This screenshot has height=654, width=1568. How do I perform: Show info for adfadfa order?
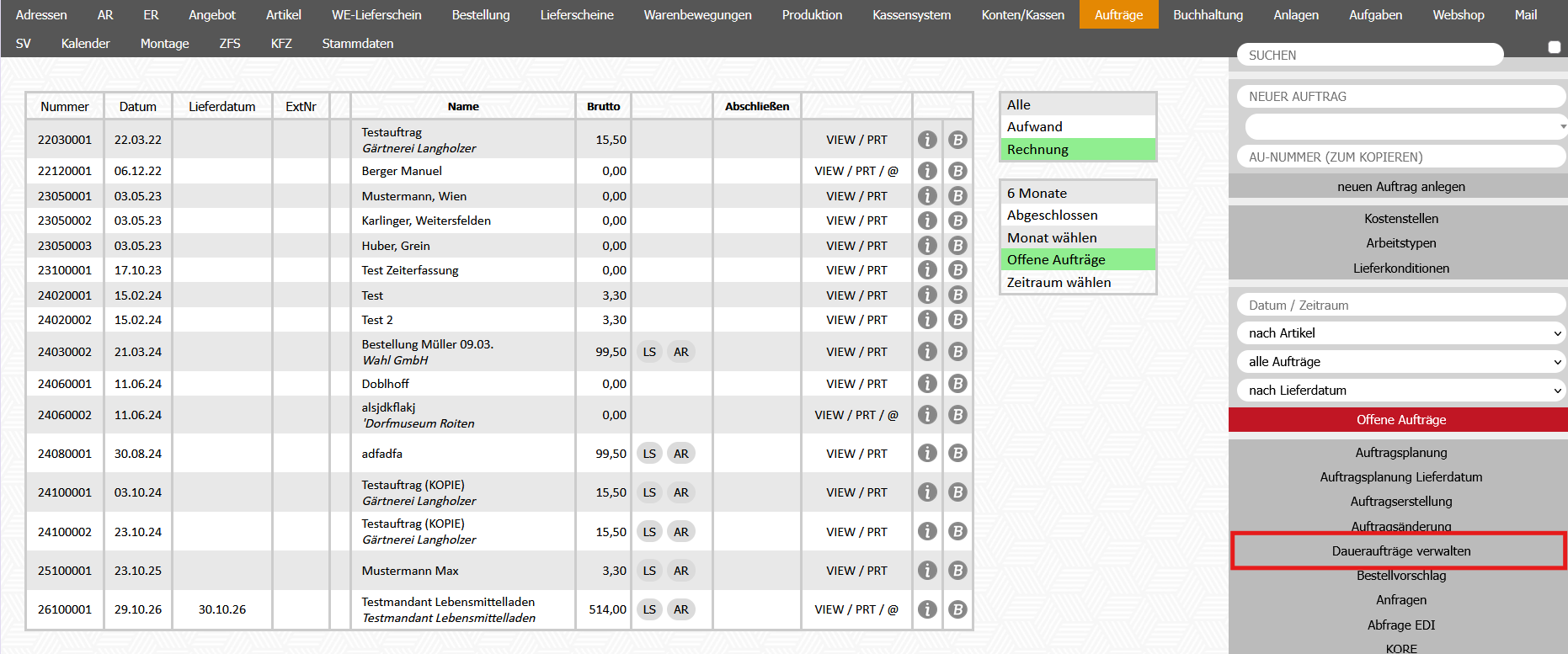tap(927, 454)
